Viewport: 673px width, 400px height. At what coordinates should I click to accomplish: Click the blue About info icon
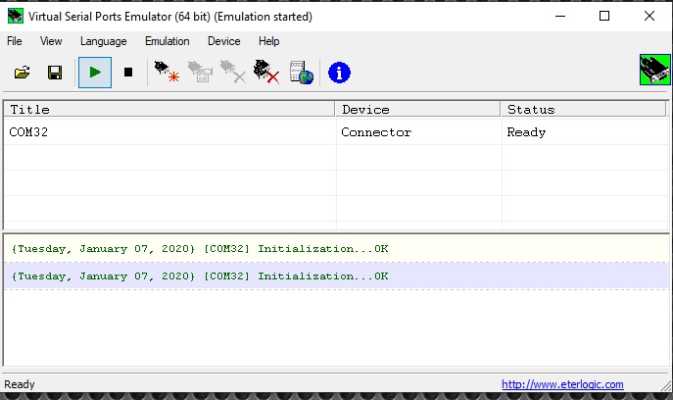(339, 72)
